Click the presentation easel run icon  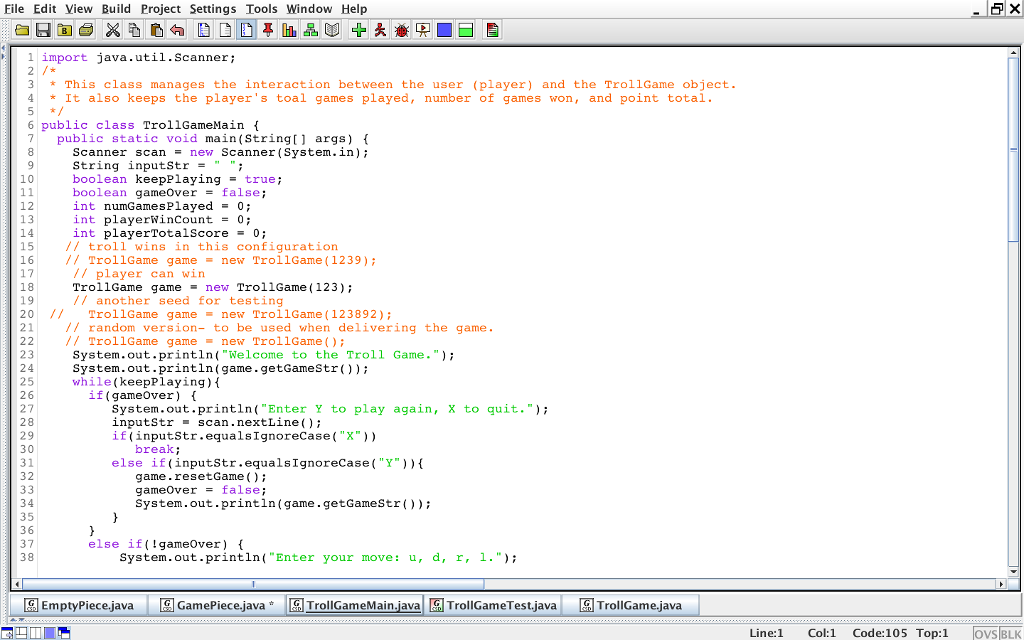pos(423,29)
